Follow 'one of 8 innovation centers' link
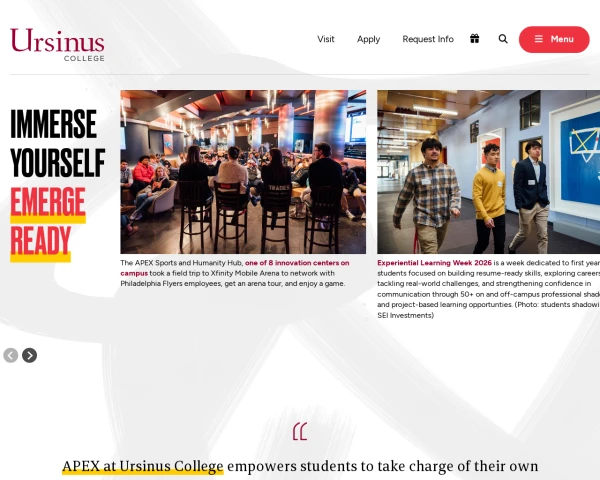This screenshot has width=600, height=480. click(235, 268)
